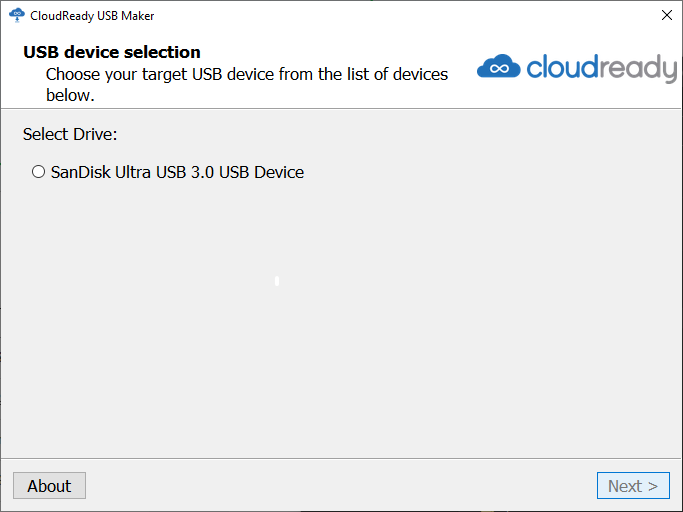Click the 'USB device selection' heading

(x=112, y=52)
